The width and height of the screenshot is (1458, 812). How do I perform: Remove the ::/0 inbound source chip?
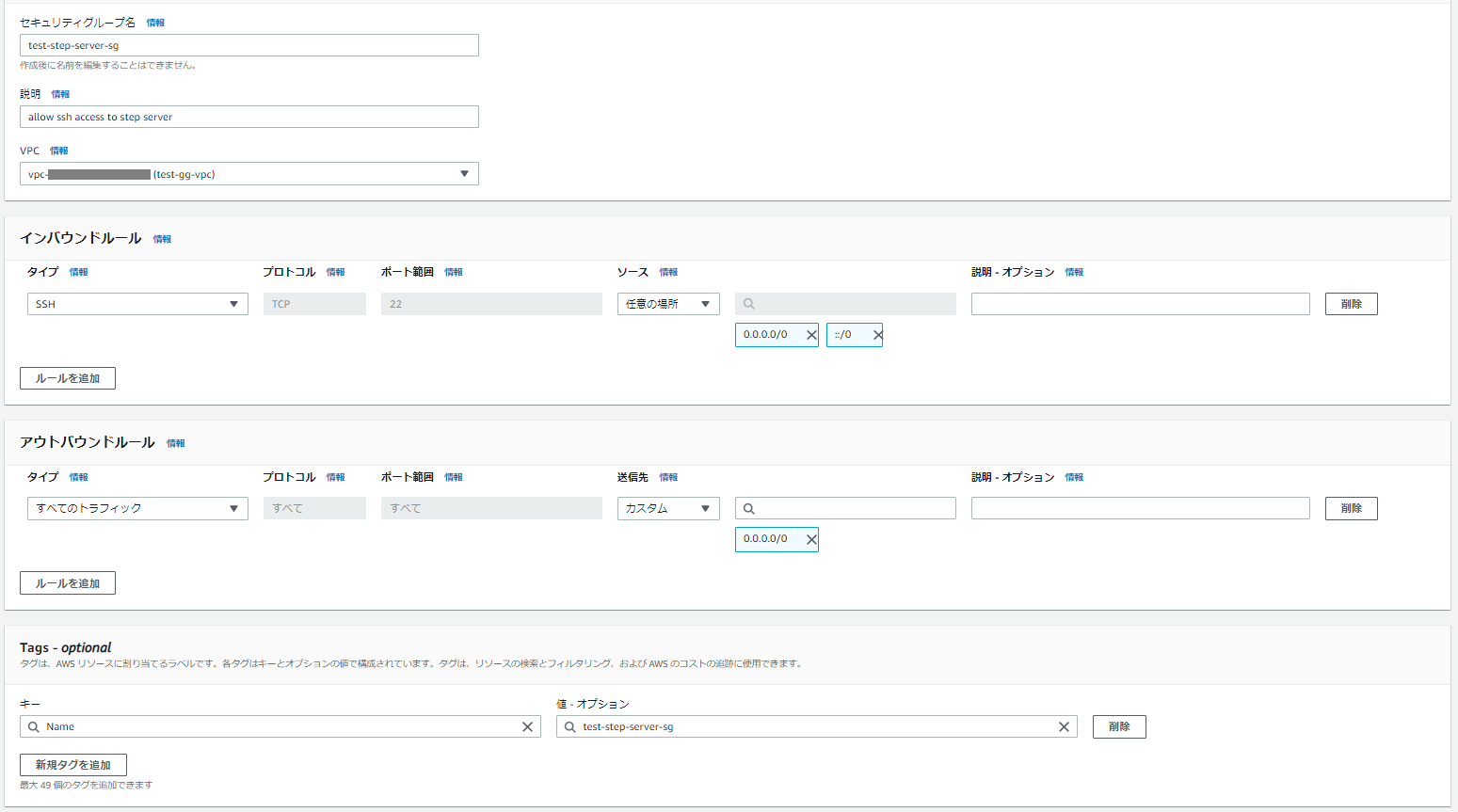[877, 335]
